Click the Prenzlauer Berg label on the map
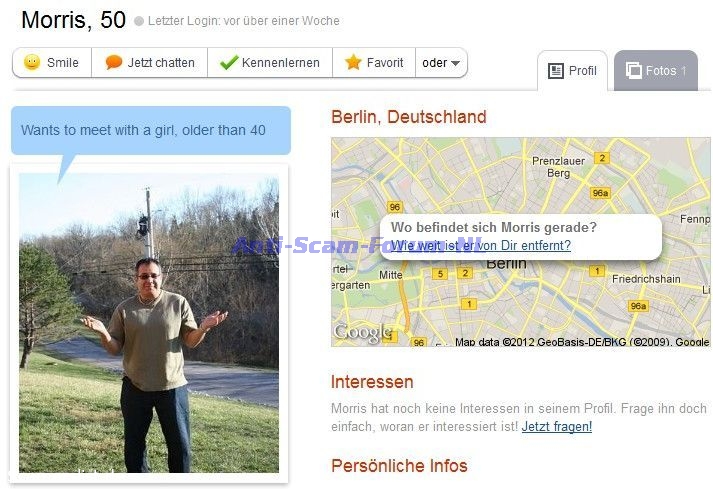The width and height of the screenshot is (713, 489). click(x=558, y=167)
